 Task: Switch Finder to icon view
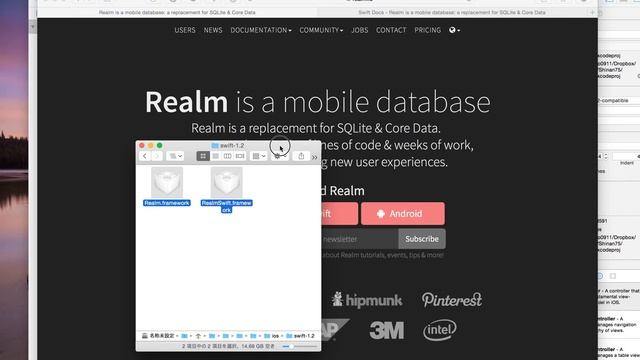tap(203, 156)
